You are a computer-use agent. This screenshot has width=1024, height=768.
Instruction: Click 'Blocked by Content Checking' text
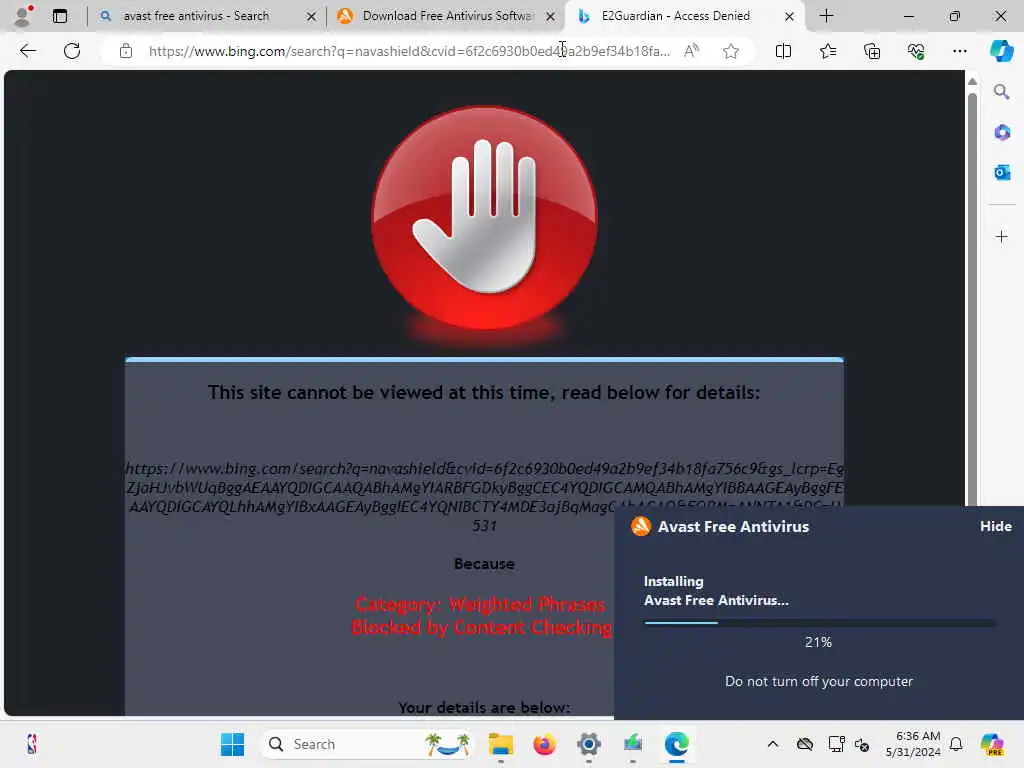click(x=481, y=628)
